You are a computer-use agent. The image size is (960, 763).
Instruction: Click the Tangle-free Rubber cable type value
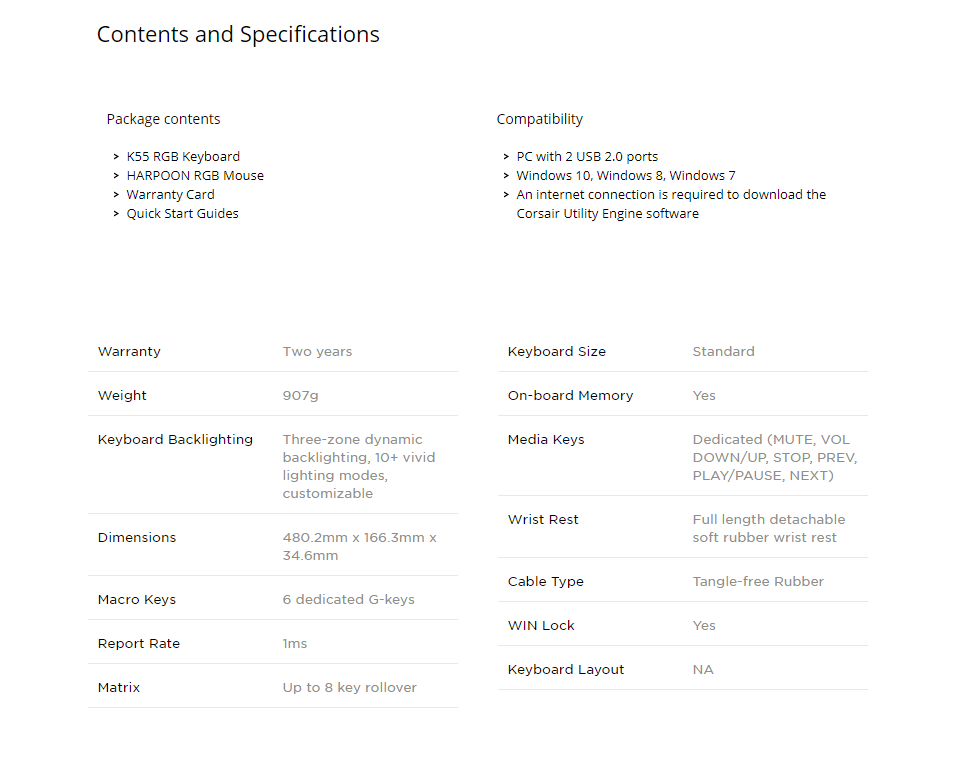758,582
